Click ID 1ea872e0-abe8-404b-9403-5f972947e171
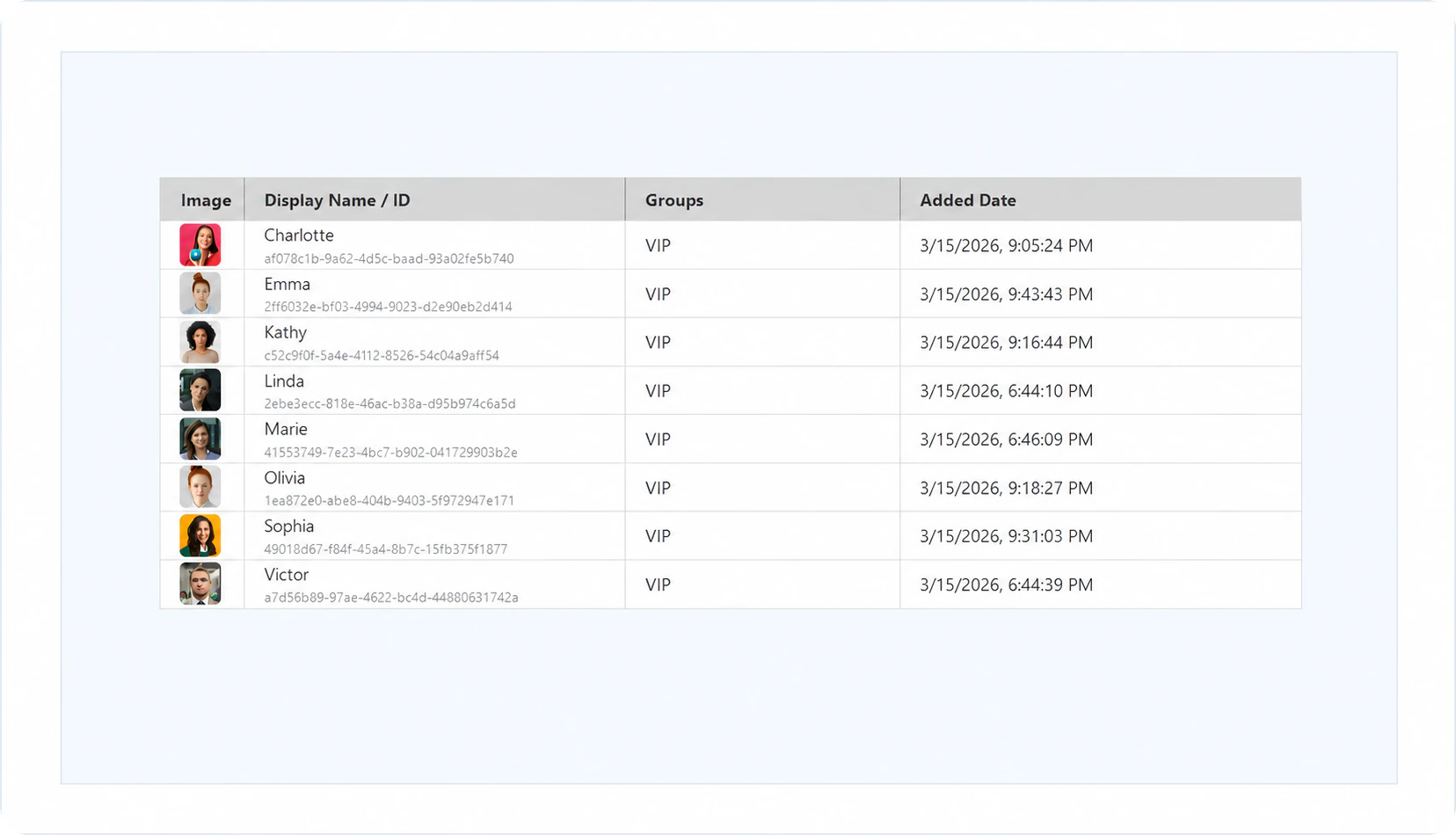Screen dimensions: 1456x835 (389, 500)
